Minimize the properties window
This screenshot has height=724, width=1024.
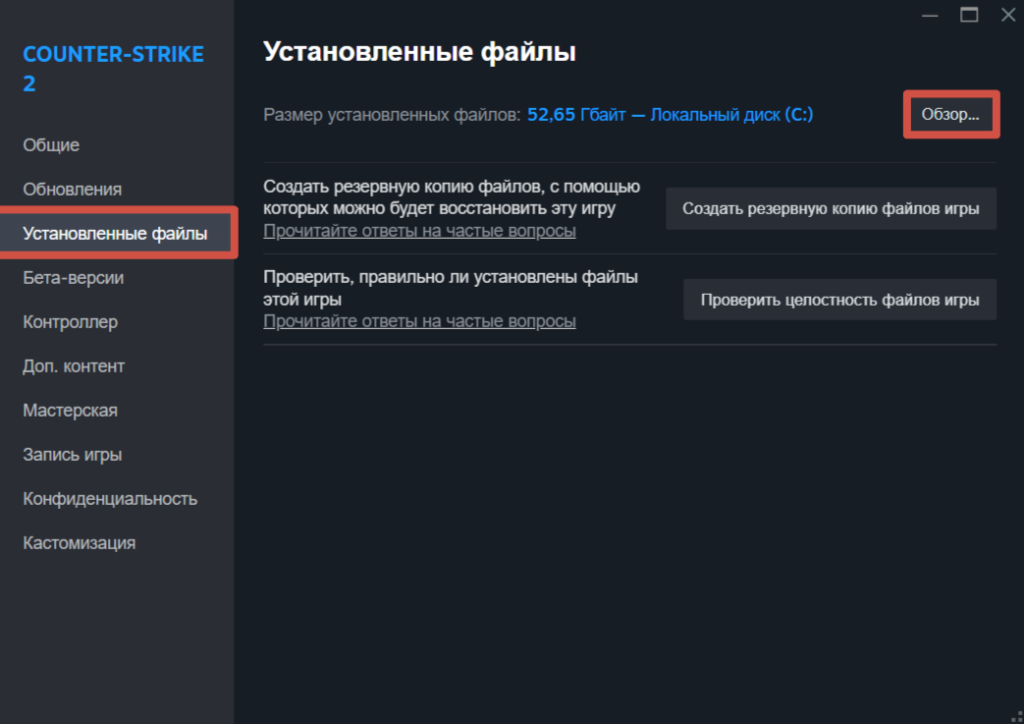click(930, 14)
